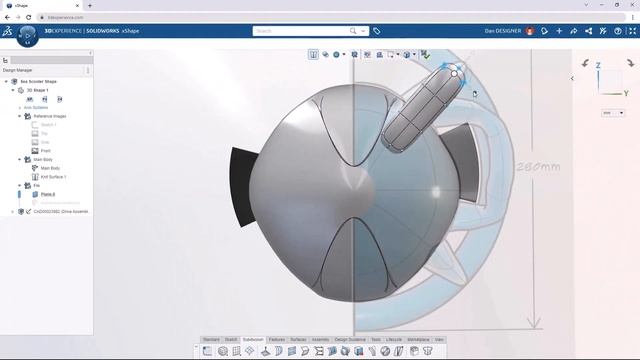Image resolution: width=640 pixels, height=360 pixels.
Task: Click the tree view icon above Design Manager
Action: (x=5, y=60)
